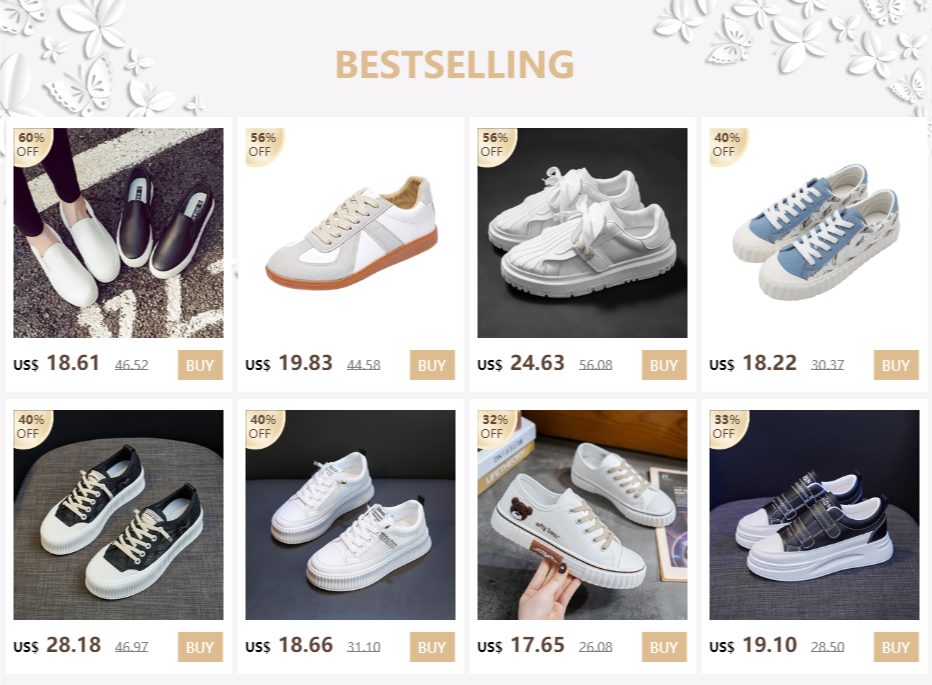Open the black and white slip-on shoes photo
This screenshot has height=685, width=932.
(119, 233)
